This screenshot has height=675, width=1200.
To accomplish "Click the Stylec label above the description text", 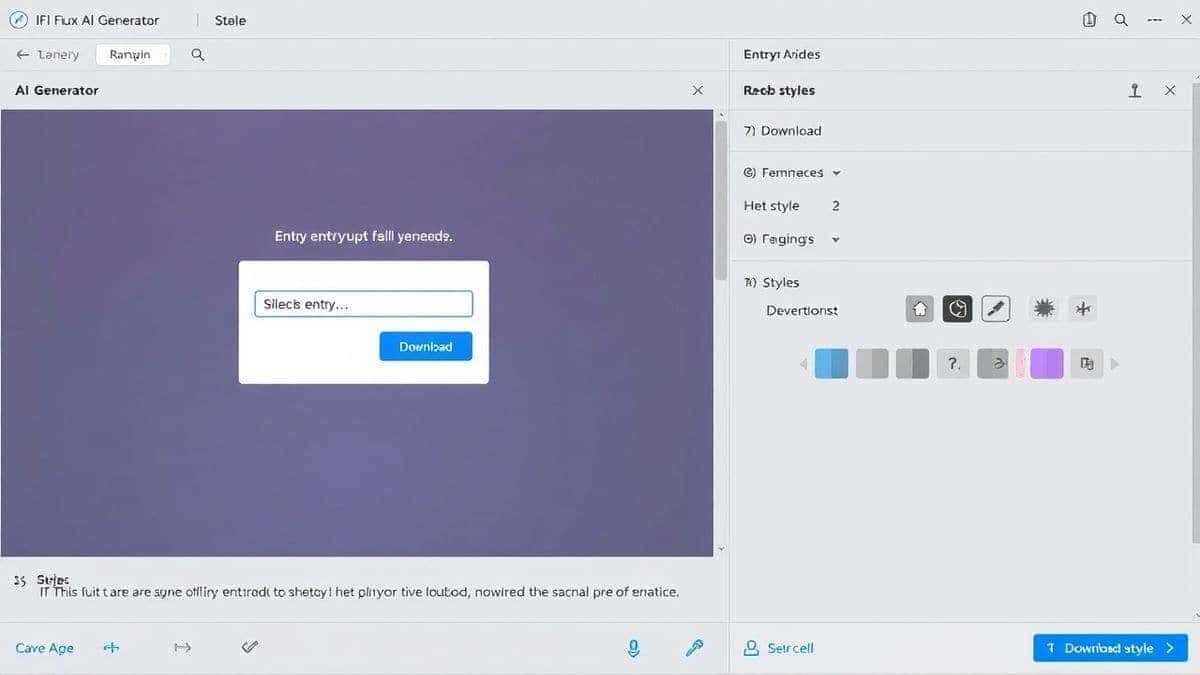I will 53,580.
